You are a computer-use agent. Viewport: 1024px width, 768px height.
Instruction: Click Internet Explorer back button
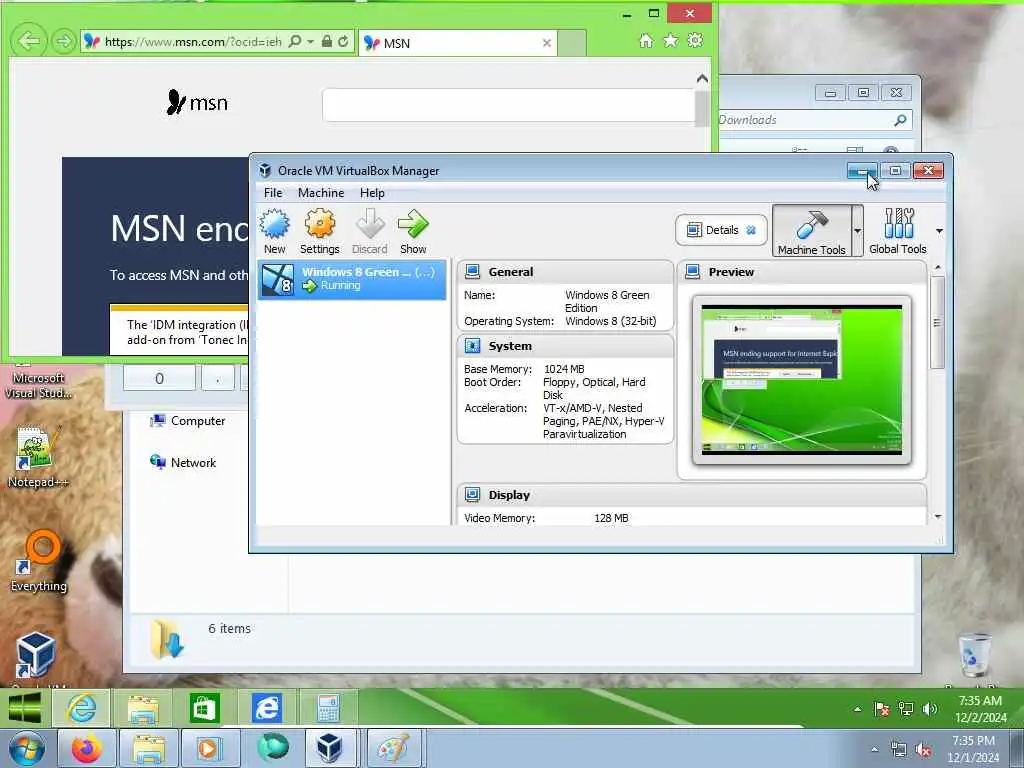coord(29,42)
